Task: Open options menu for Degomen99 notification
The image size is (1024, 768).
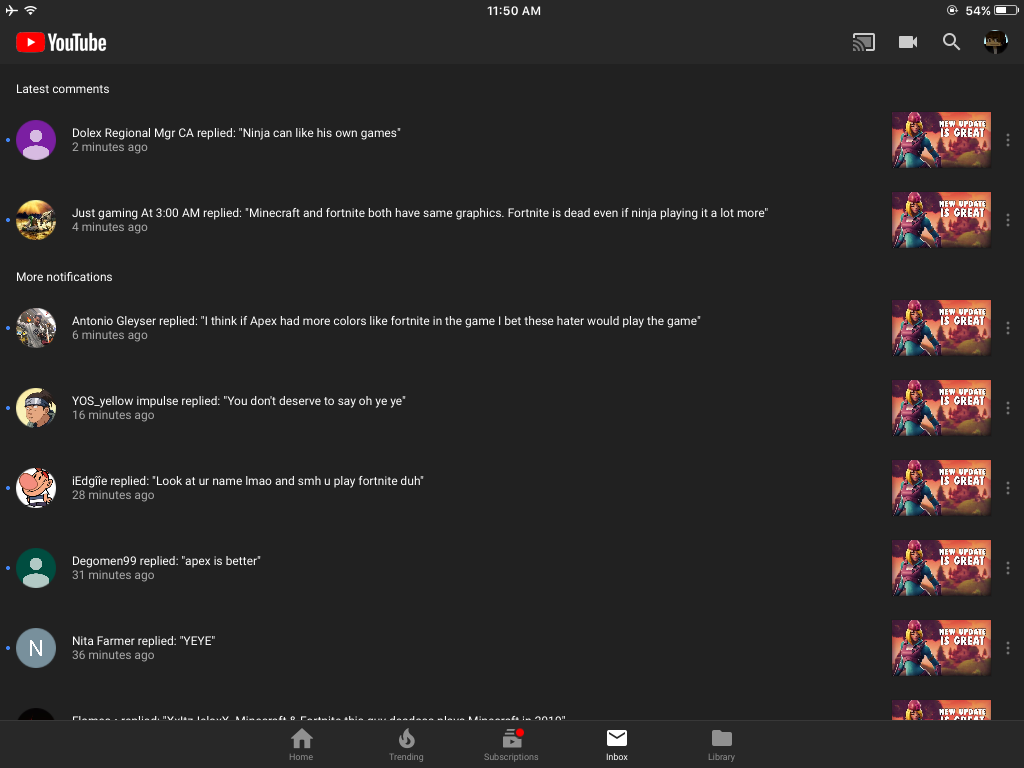Action: (1008, 568)
